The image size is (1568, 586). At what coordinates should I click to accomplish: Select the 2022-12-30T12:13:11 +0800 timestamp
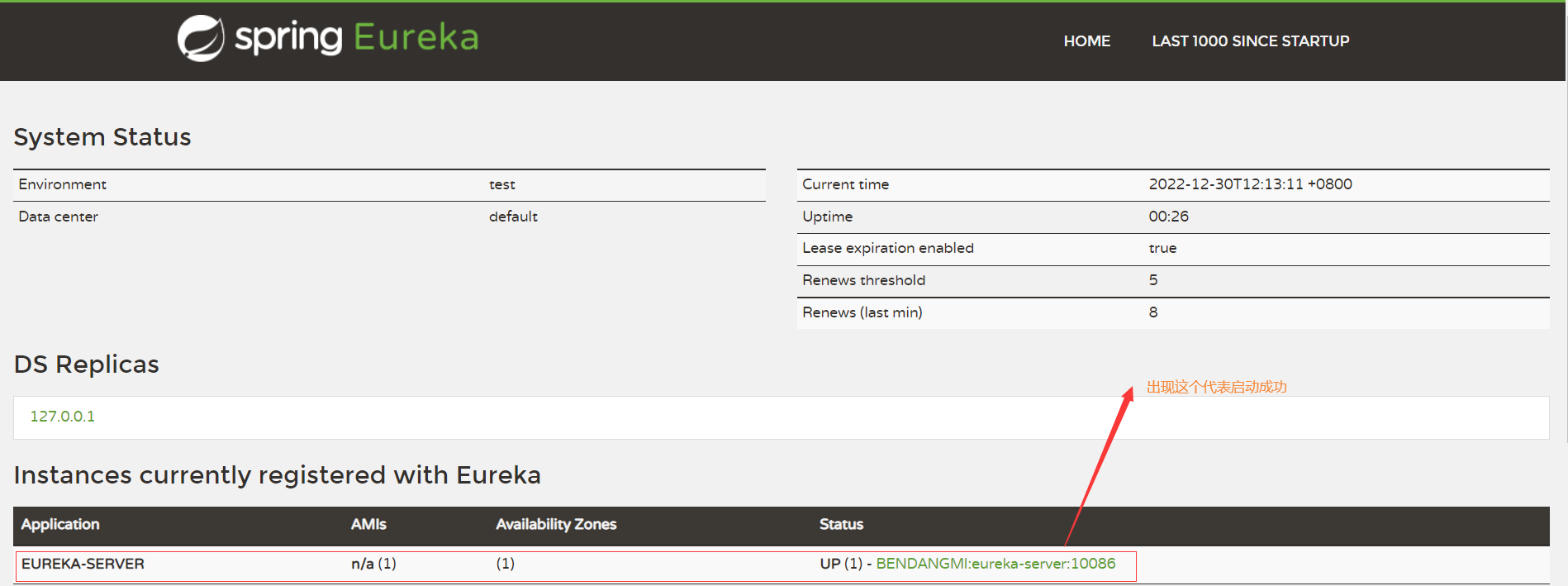[x=1250, y=184]
